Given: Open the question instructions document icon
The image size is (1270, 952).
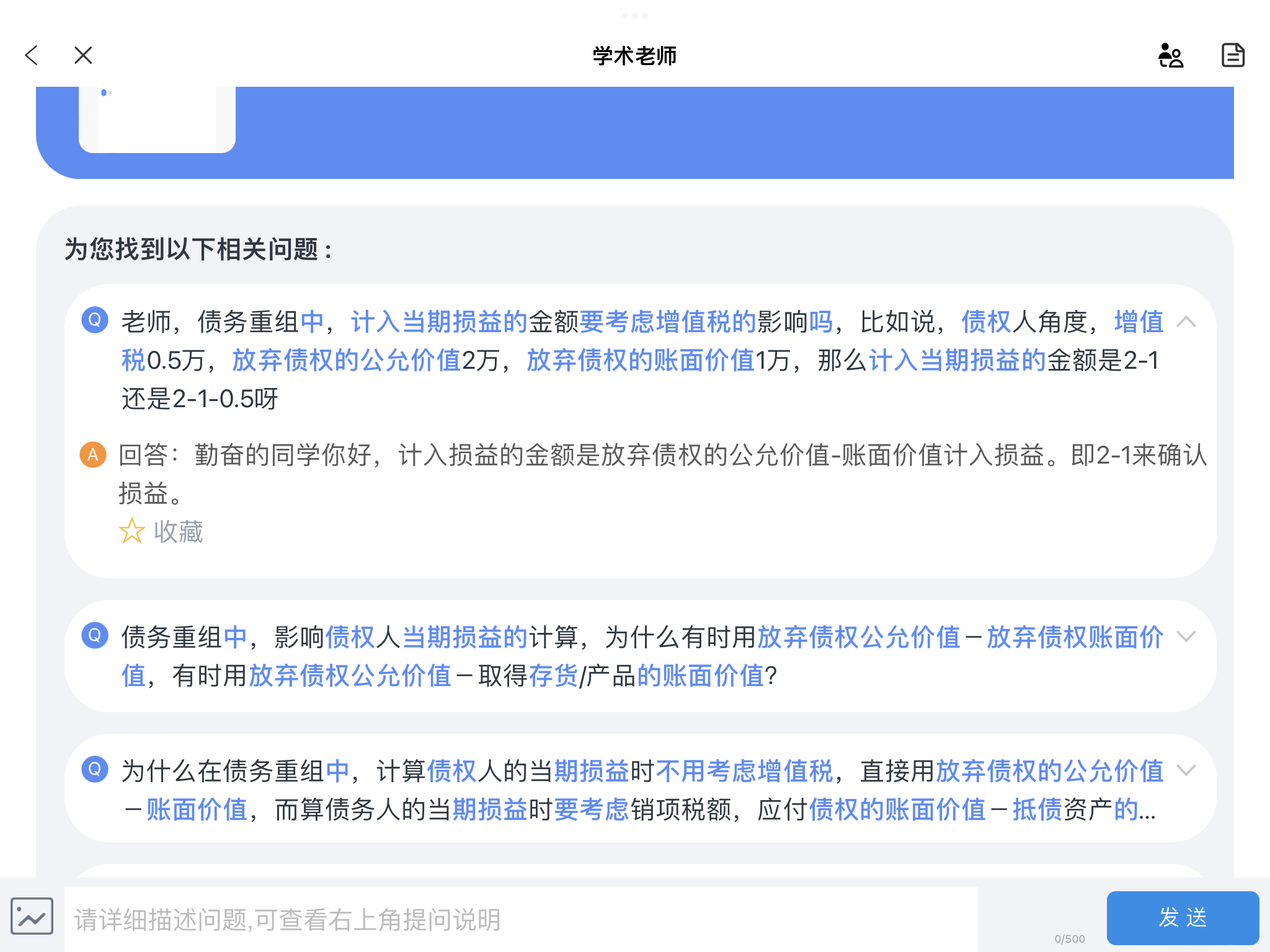Looking at the screenshot, I should [1232, 56].
